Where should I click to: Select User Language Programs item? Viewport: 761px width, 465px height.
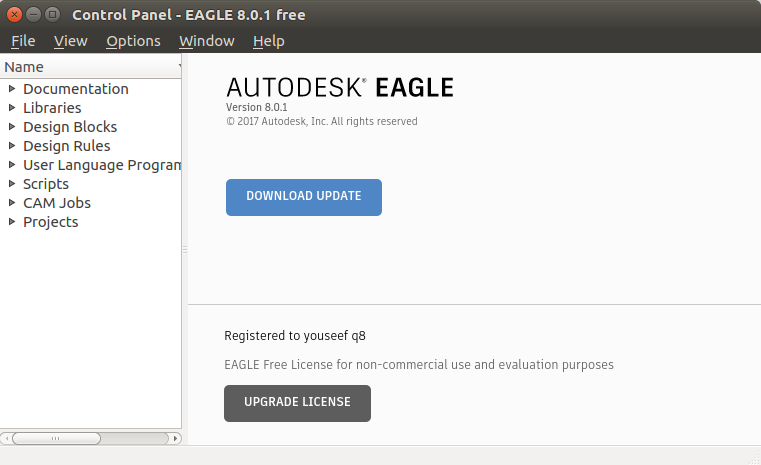(101, 165)
